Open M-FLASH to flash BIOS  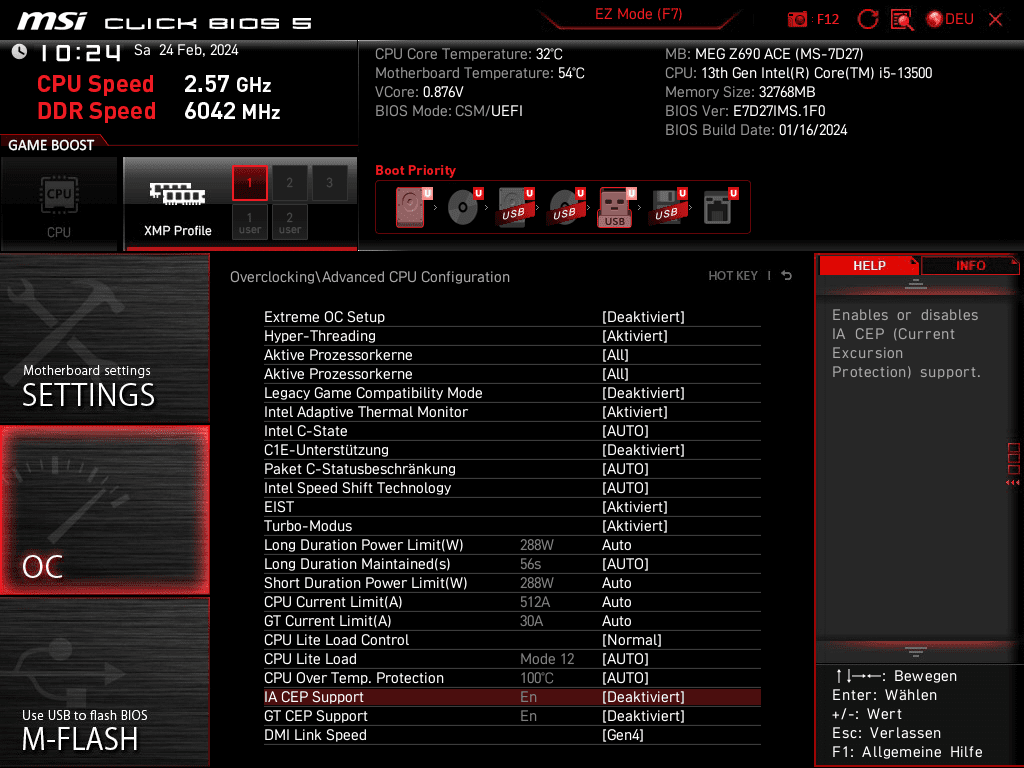(104, 682)
